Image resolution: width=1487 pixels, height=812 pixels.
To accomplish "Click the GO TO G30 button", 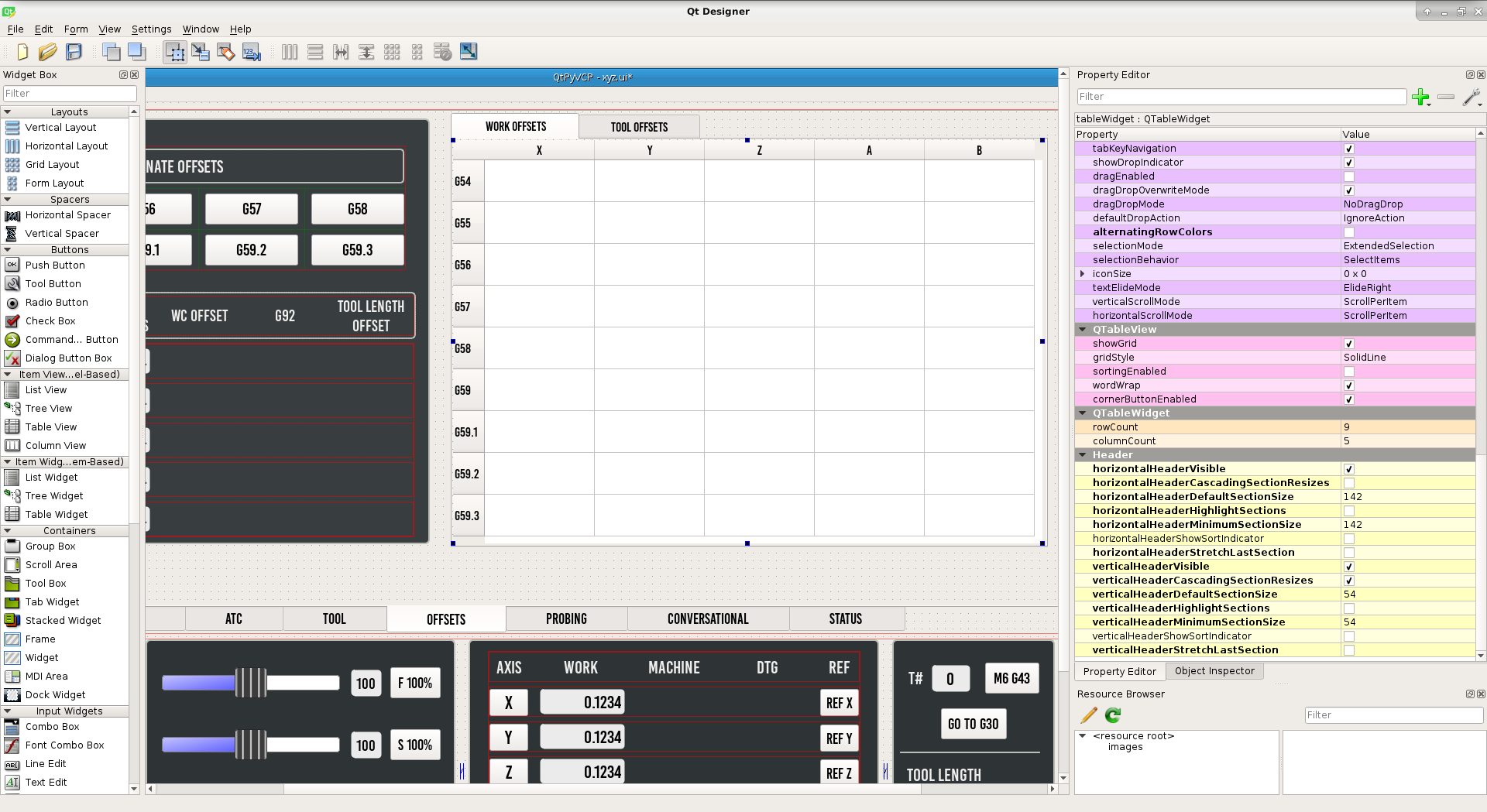I will tap(974, 724).
